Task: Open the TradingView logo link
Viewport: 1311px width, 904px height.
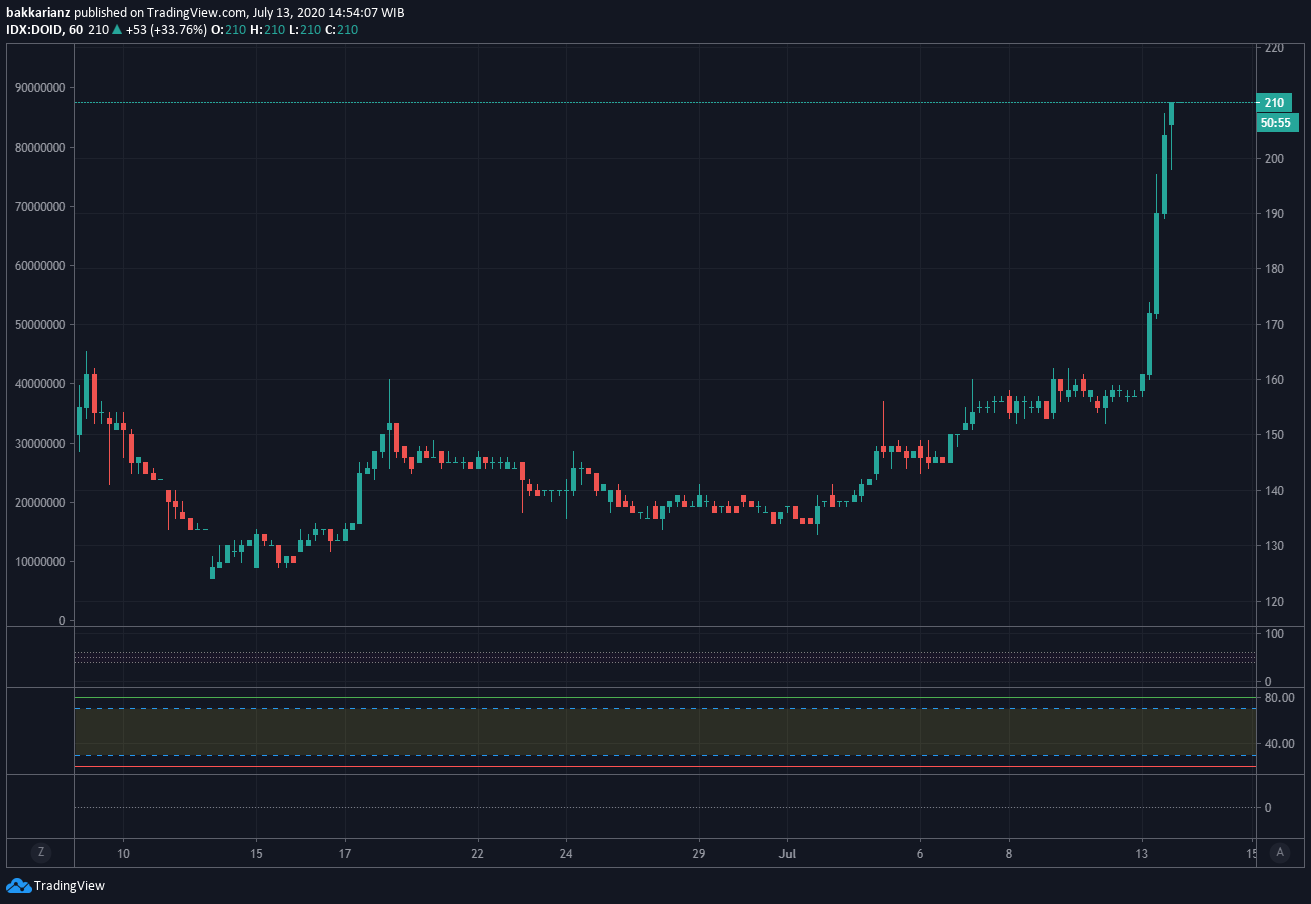Action: (x=55, y=885)
